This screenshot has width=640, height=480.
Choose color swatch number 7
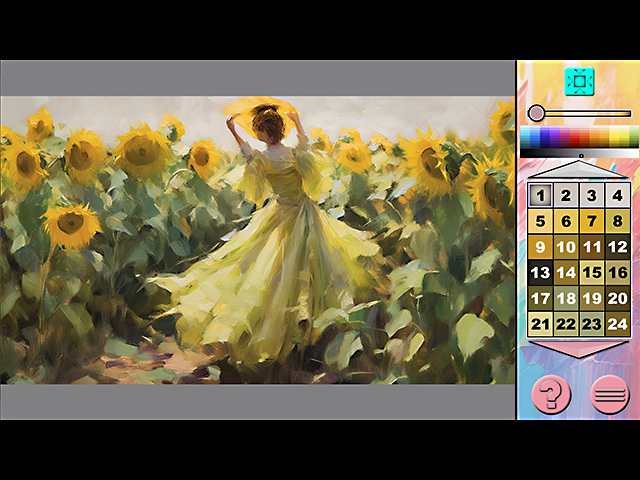click(x=592, y=221)
